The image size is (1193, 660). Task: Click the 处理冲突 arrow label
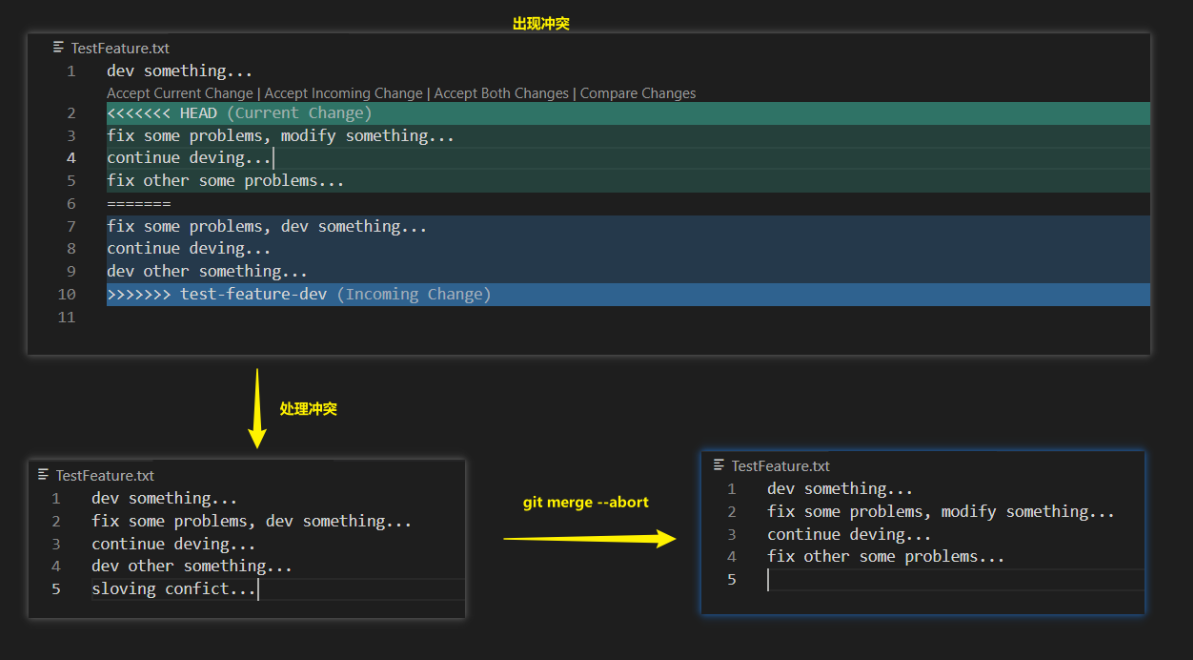pos(307,408)
